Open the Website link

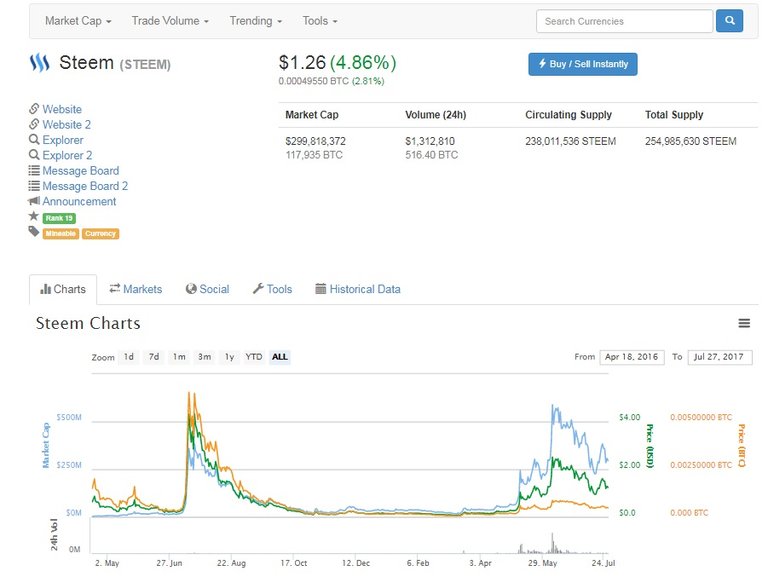[62, 109]
